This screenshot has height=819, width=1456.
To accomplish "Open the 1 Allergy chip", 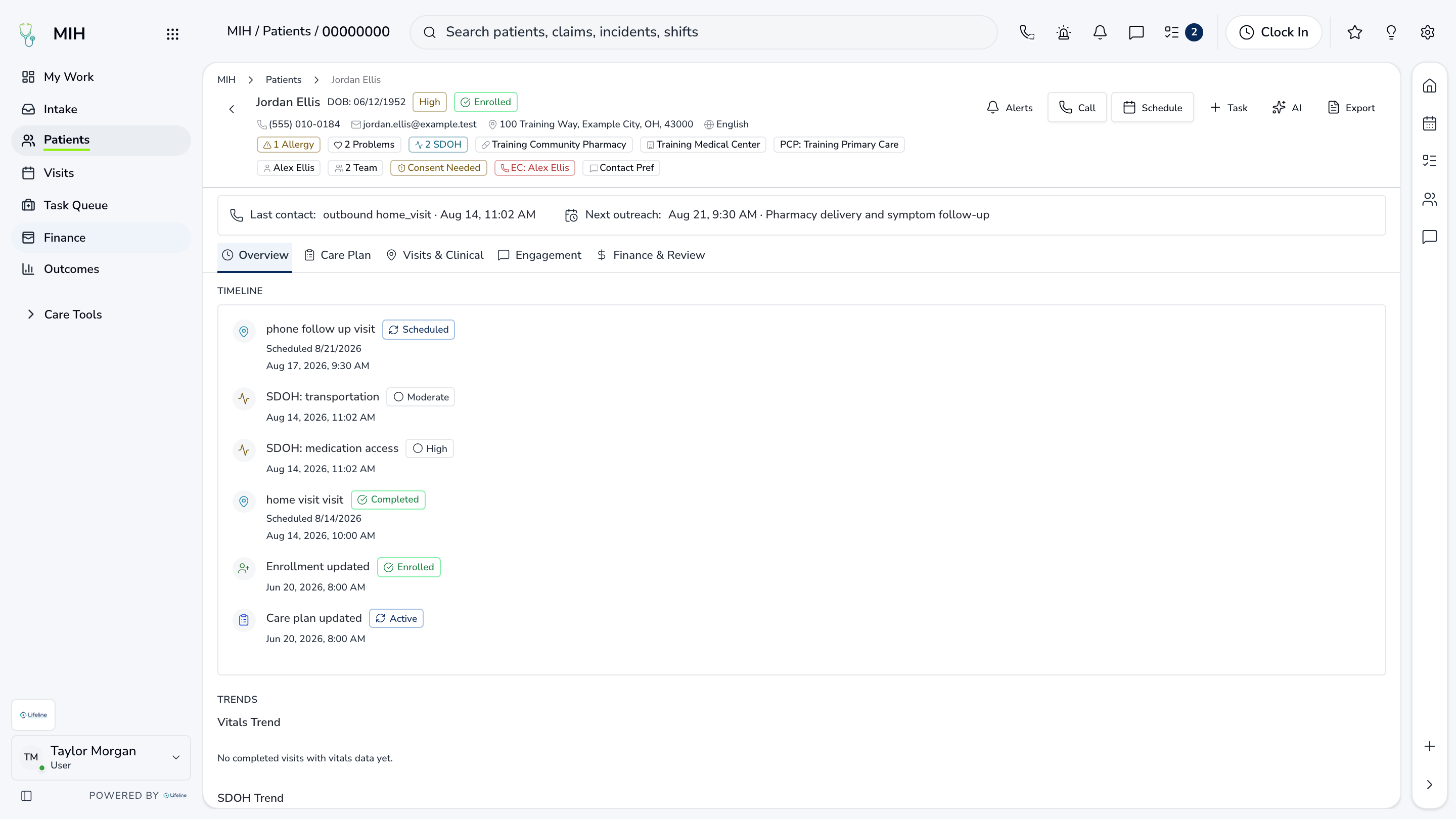I will coord(289,145).
